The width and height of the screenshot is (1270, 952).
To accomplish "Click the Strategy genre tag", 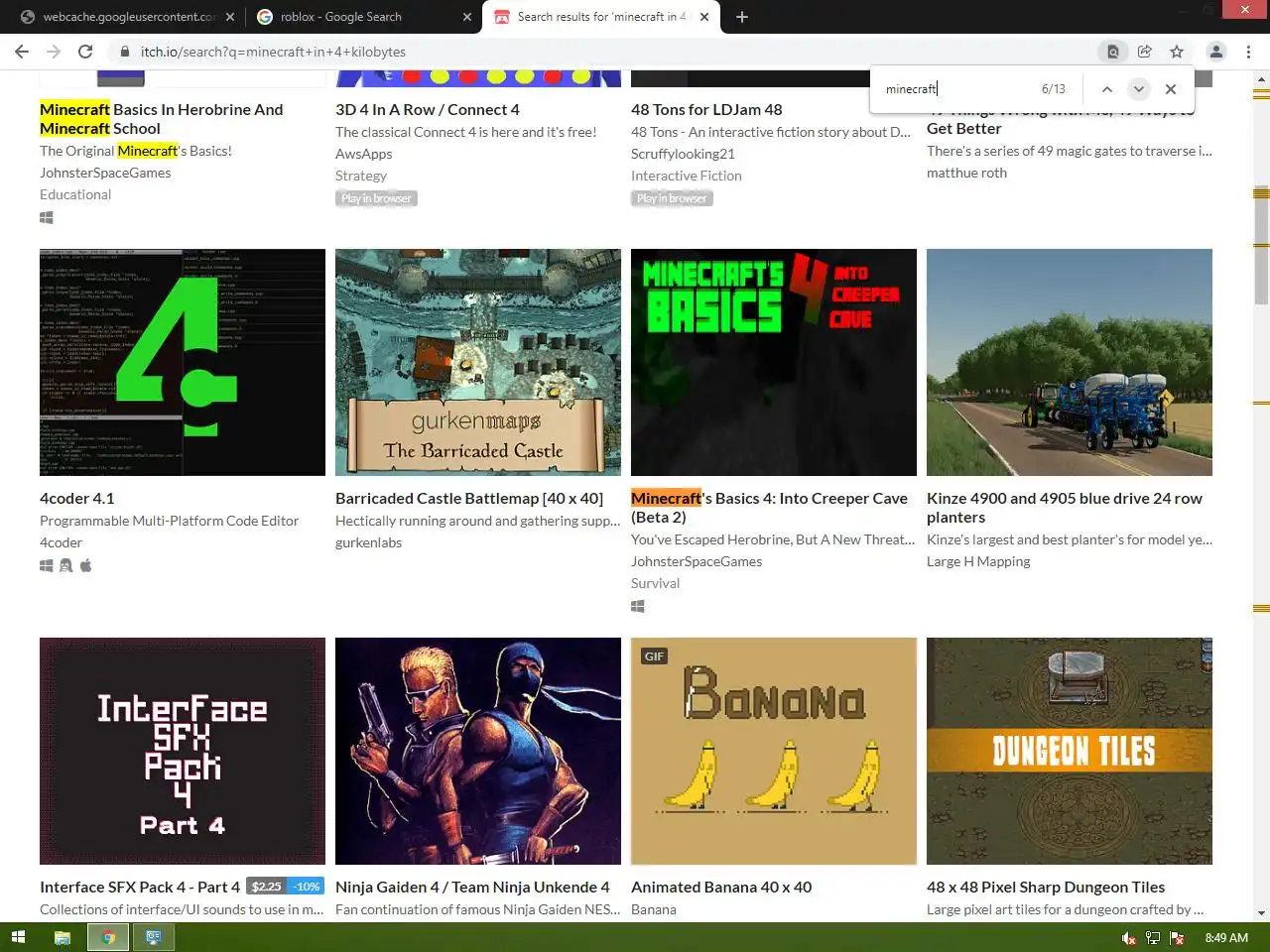I will [x=361, y=176].
